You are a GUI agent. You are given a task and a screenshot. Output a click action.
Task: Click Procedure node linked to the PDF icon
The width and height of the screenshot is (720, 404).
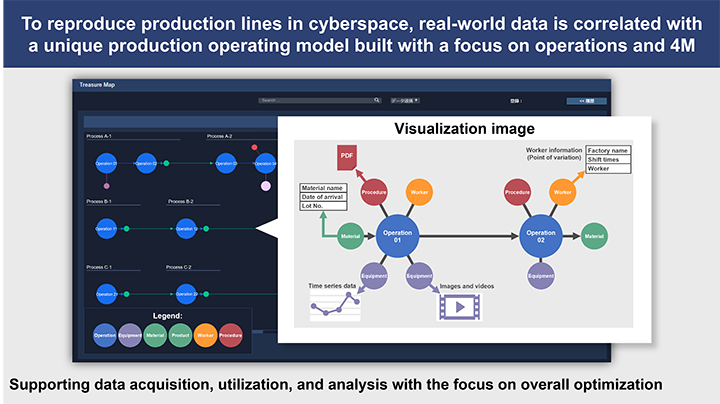374,192
